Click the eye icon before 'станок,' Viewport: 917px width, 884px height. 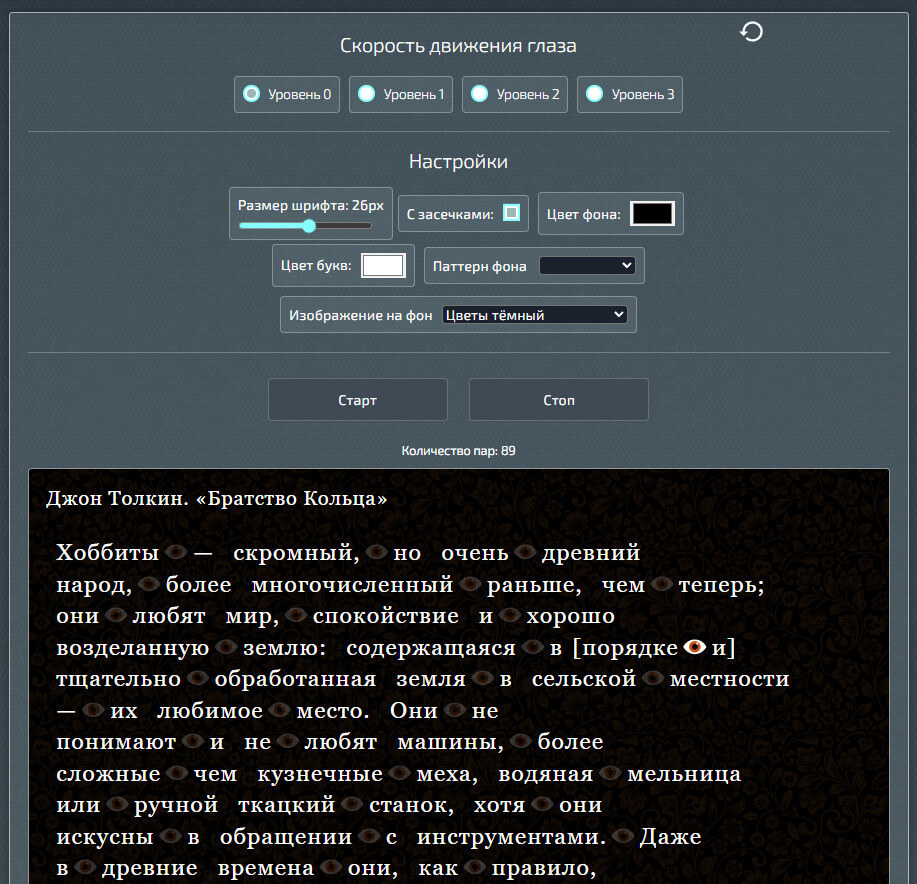[352, 804]
